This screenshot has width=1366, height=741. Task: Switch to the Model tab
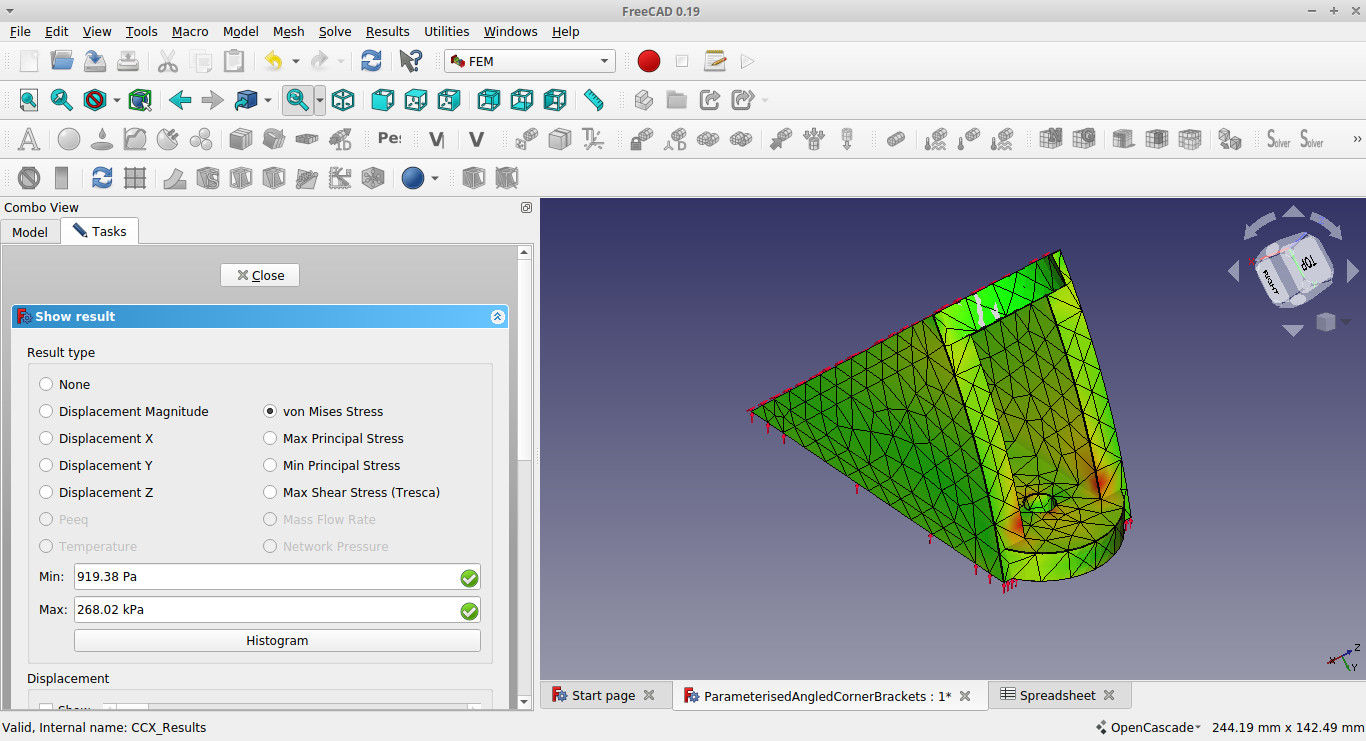point(30,231)
